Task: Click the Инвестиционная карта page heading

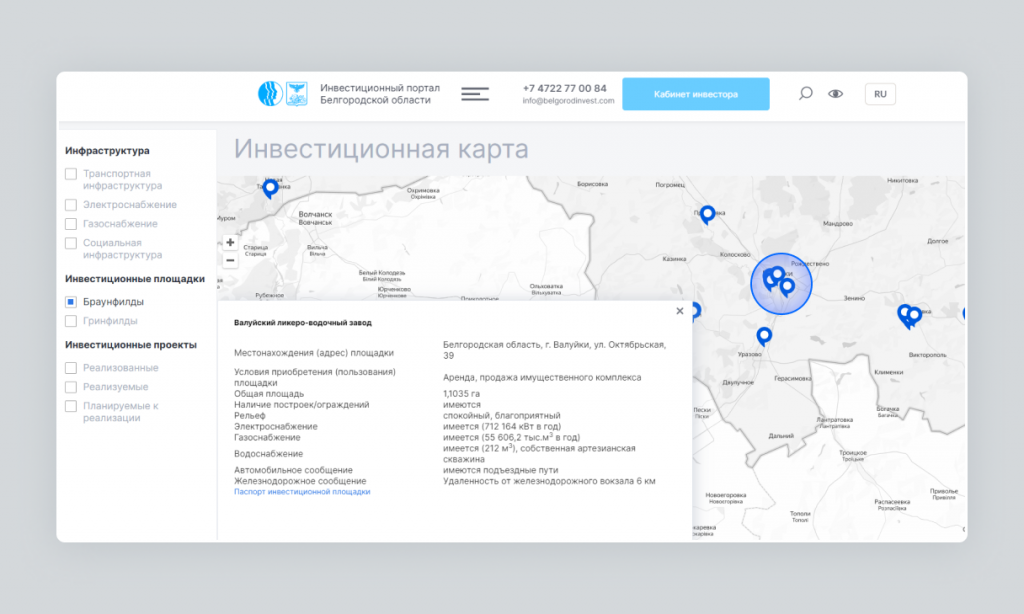Action: pos(381,149)
